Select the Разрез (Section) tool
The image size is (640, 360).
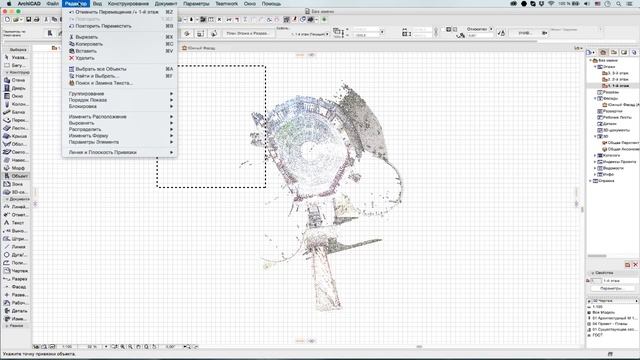(16, 279)
